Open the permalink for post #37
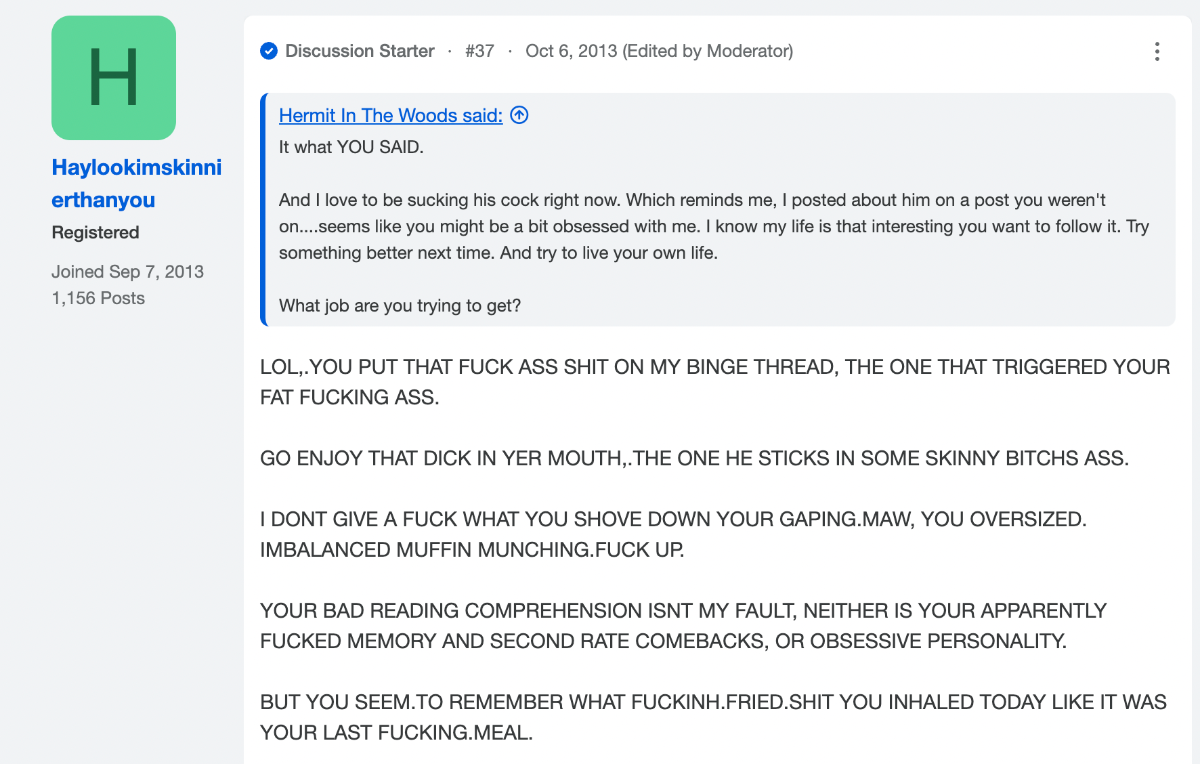 [479, 51]
